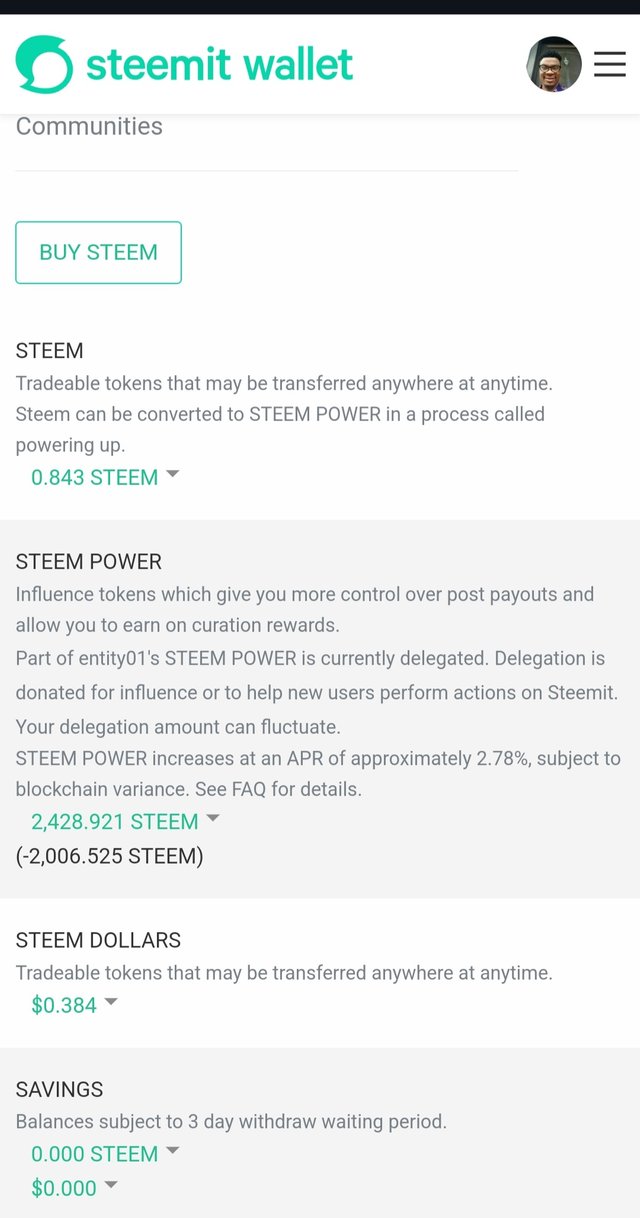Switch to the Communities tab
Screen dimensions: 640x1218
click(x=89, y=127)
